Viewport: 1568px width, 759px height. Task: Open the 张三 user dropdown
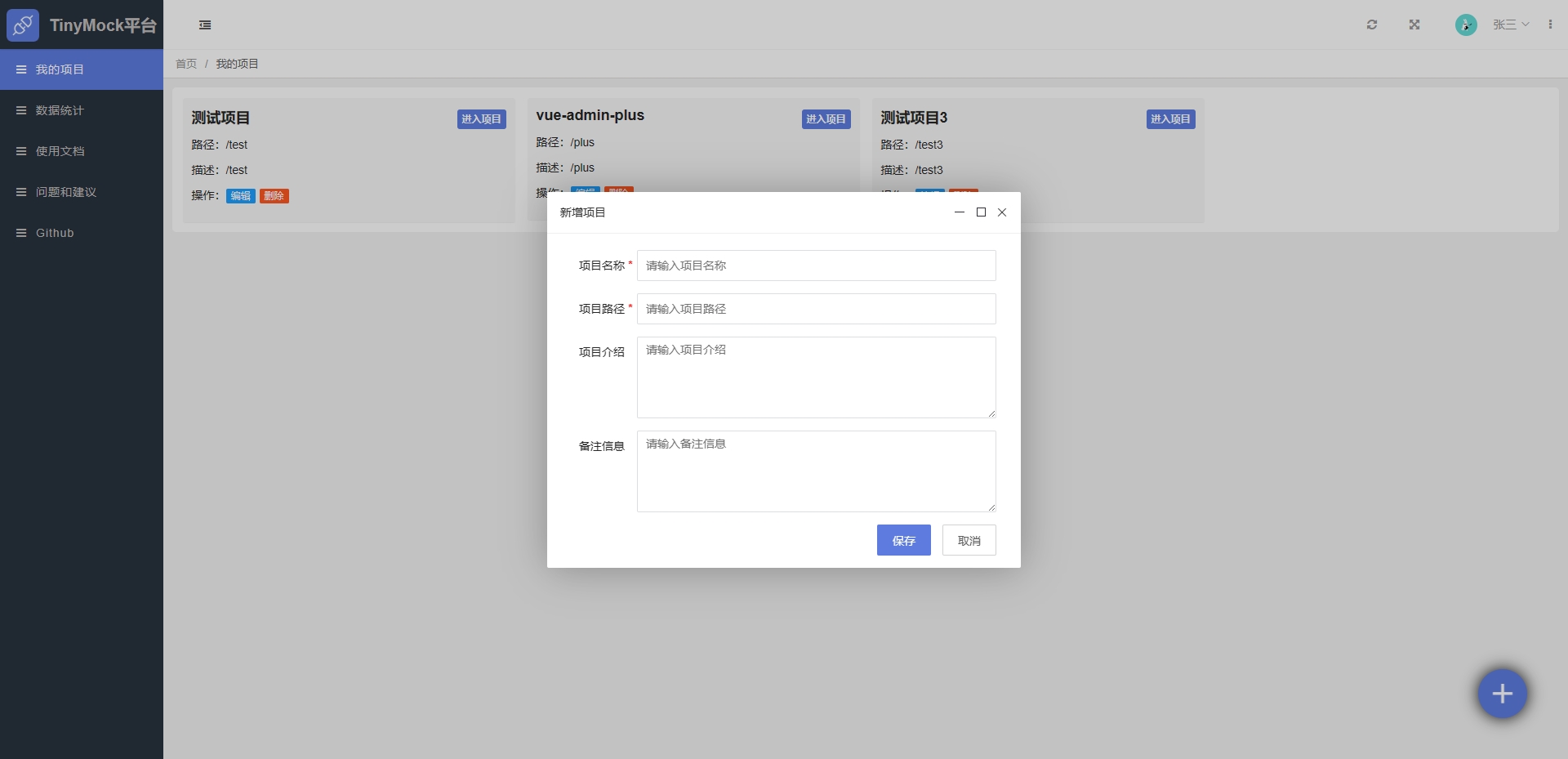coord(1511,25)
